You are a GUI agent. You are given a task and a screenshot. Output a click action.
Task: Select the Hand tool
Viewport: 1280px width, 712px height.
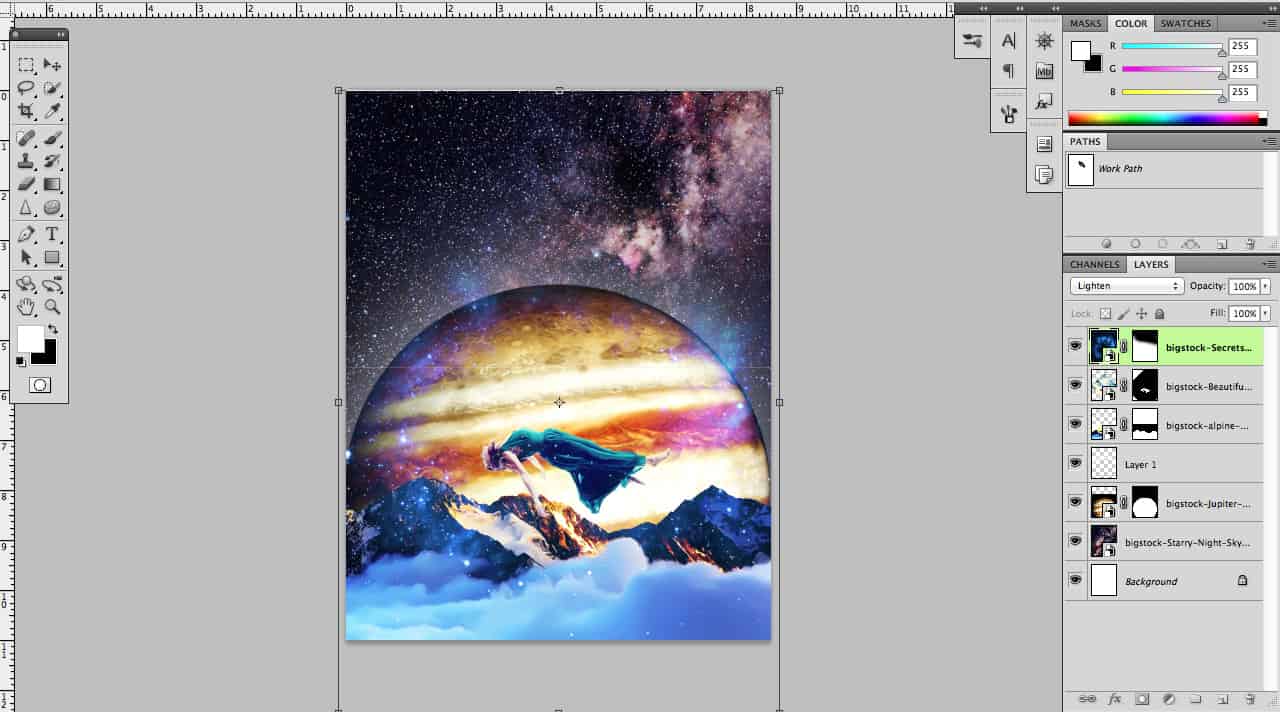[x=26, y=307]
